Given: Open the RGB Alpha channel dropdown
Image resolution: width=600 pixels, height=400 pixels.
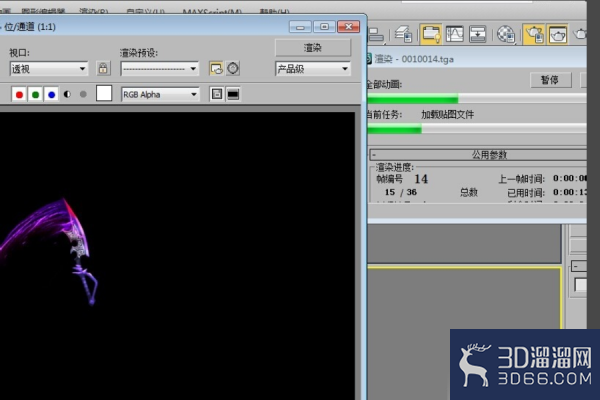Looking at the screenshot, I should tap(160, 94).
